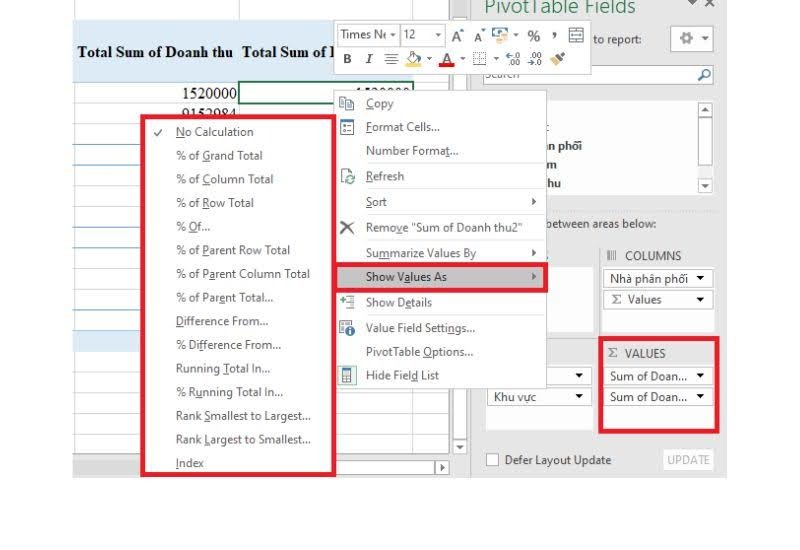Select % of Parent Row Total

pos(238,250)
